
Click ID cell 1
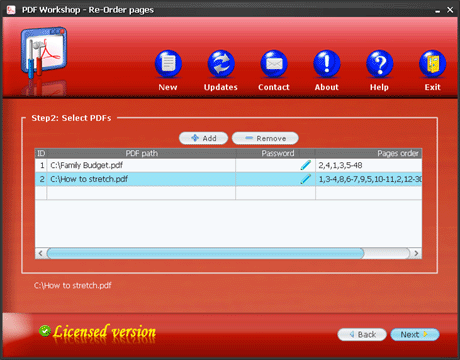click(x=41, y=165)
